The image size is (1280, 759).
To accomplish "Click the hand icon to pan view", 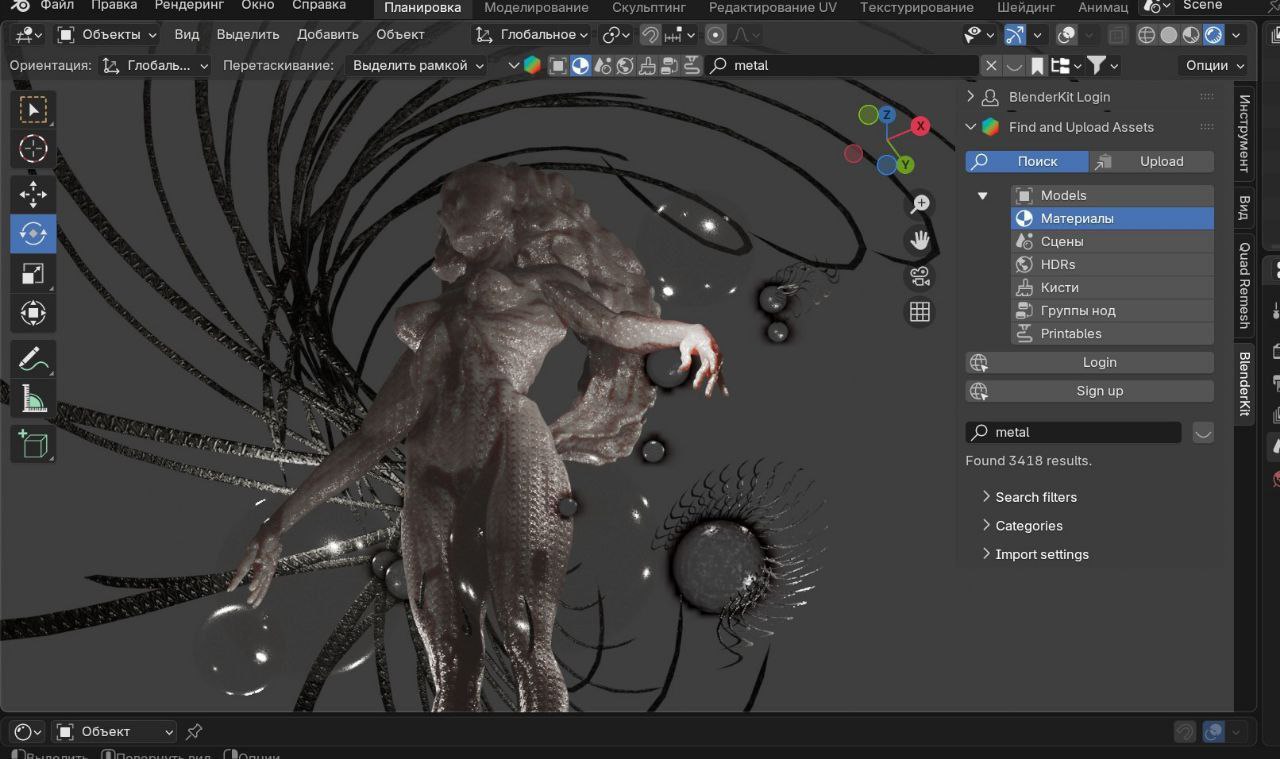I will pyautogui.click(x=919, y=240).
